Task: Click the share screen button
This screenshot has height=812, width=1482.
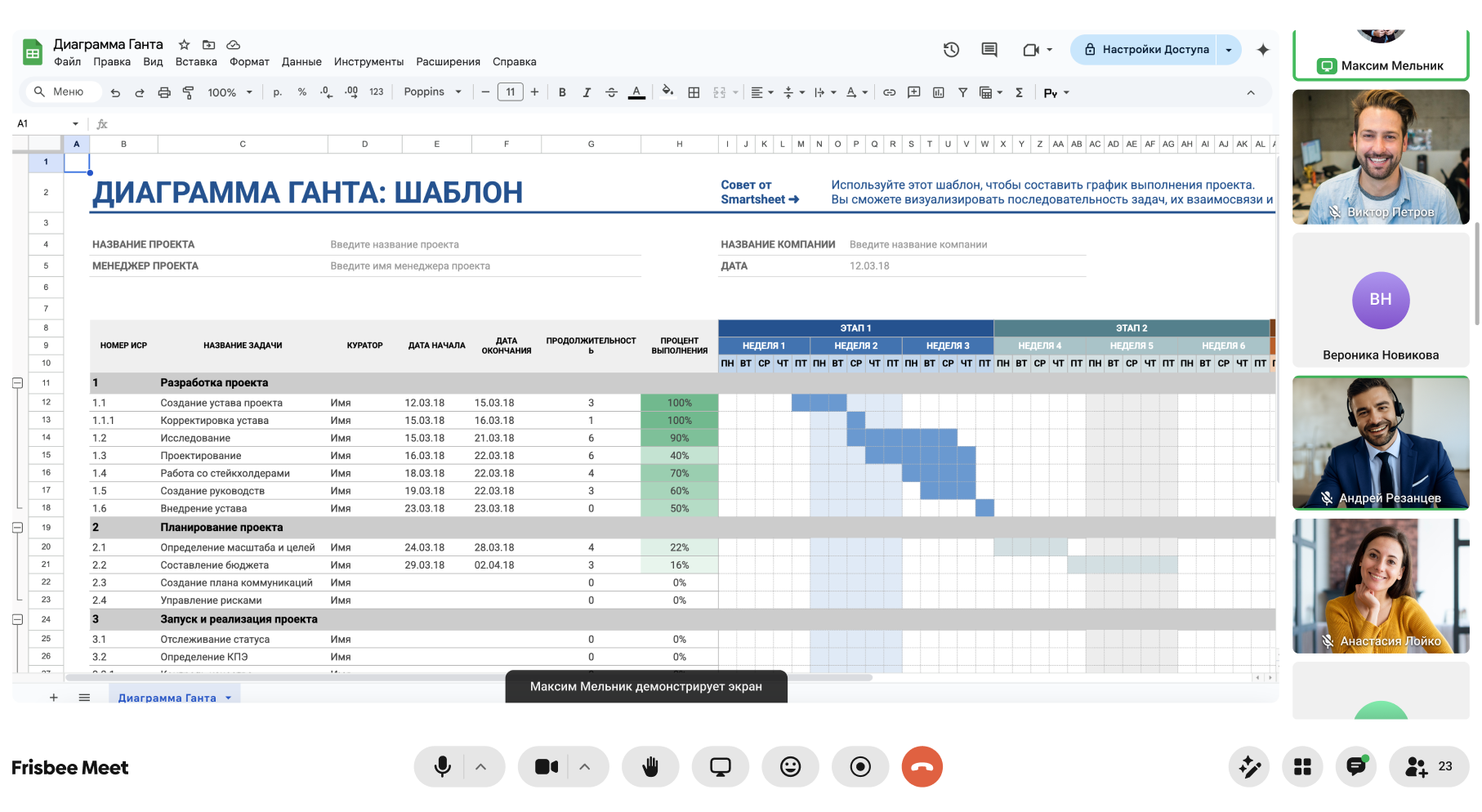Action: pos(720,766)
